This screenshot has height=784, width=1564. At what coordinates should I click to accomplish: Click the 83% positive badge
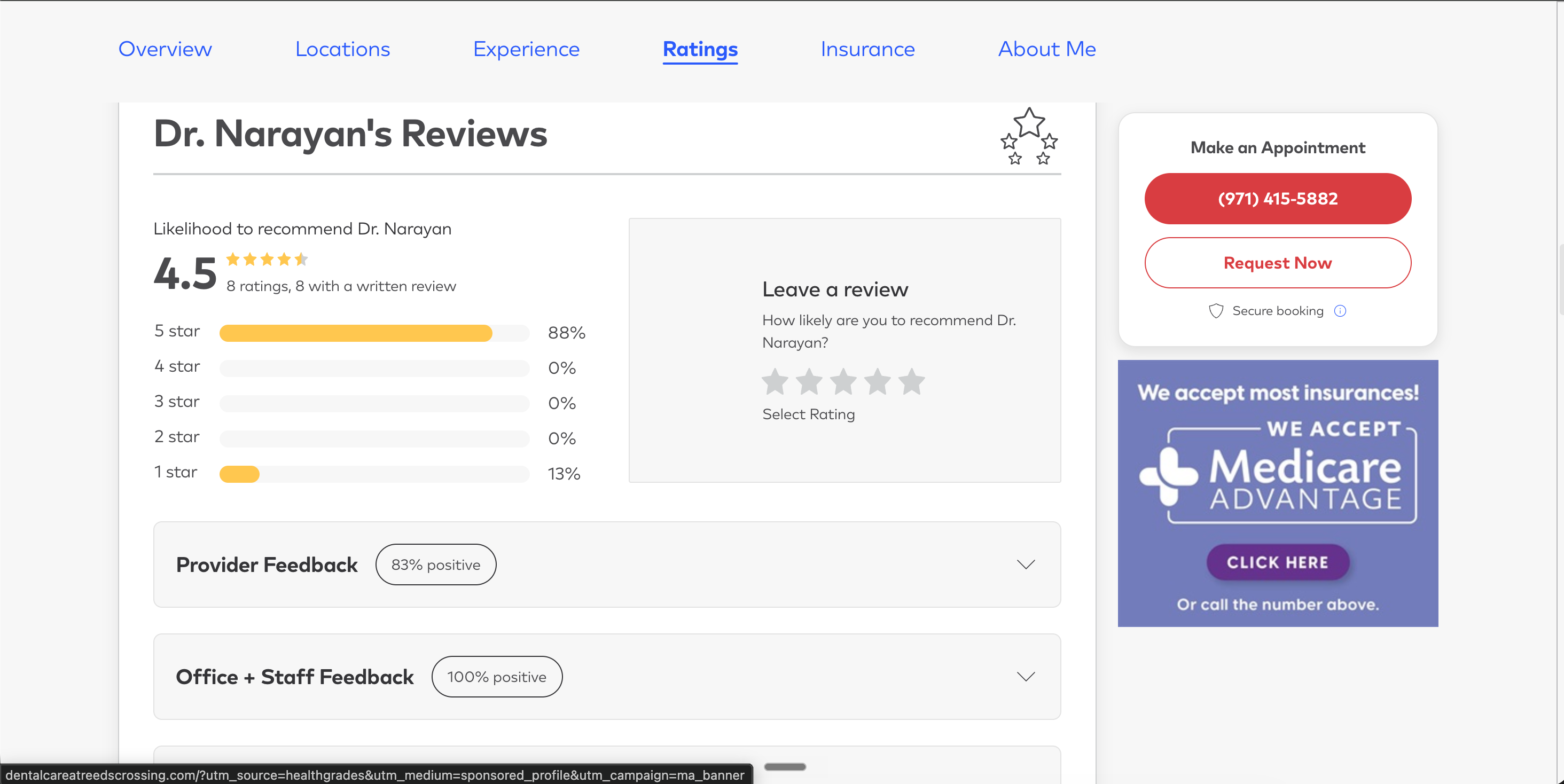(435, 565)
